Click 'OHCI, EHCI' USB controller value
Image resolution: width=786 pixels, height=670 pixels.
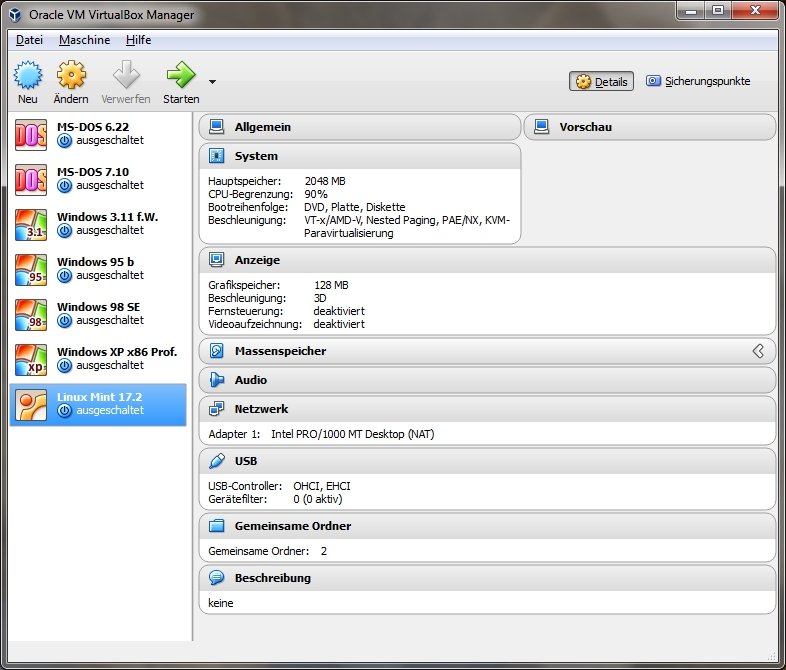(322, 486)
